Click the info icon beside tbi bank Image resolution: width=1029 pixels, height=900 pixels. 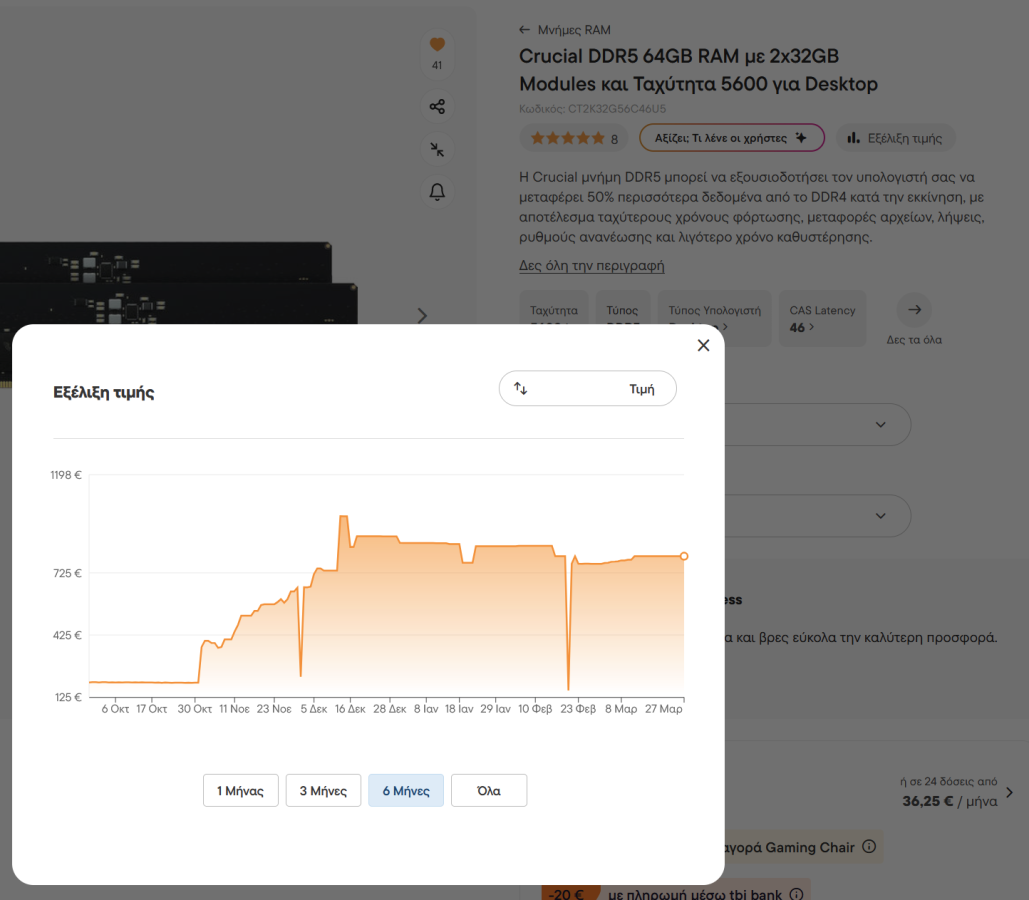796,893
